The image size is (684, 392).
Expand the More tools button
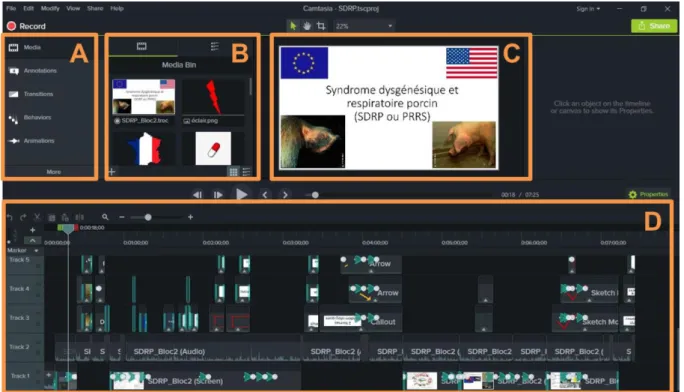coord(54,172)
